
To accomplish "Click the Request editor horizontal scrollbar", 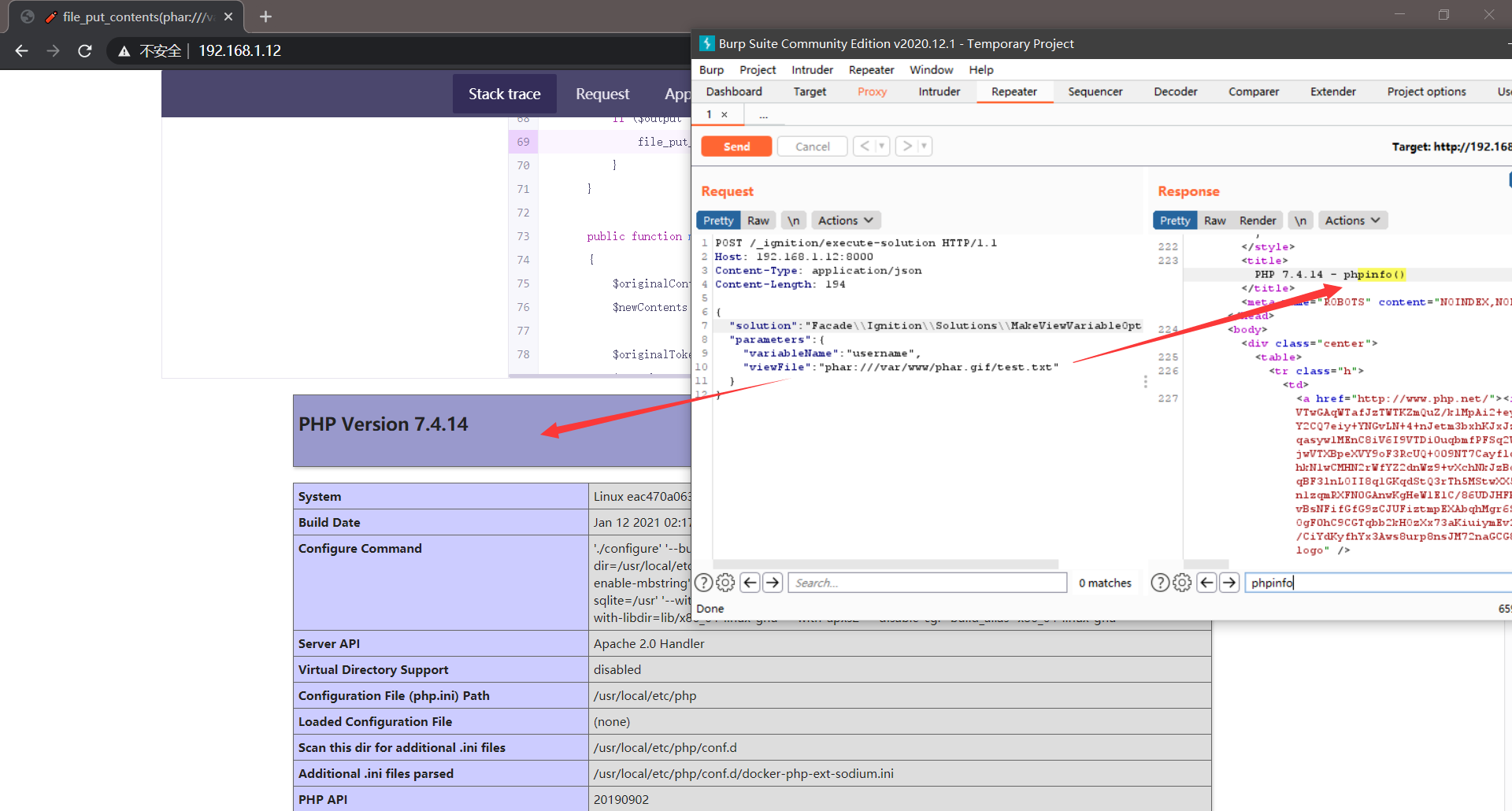I will (x=885, y=564).
